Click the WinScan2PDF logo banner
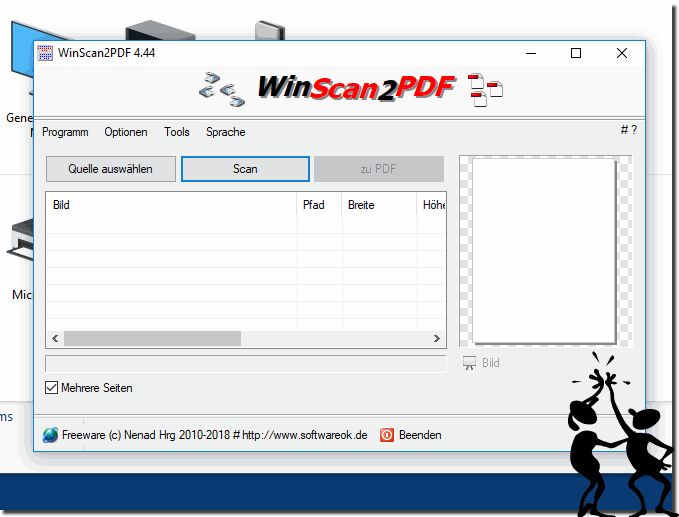The image size is (679, 517). click(356, 88)
